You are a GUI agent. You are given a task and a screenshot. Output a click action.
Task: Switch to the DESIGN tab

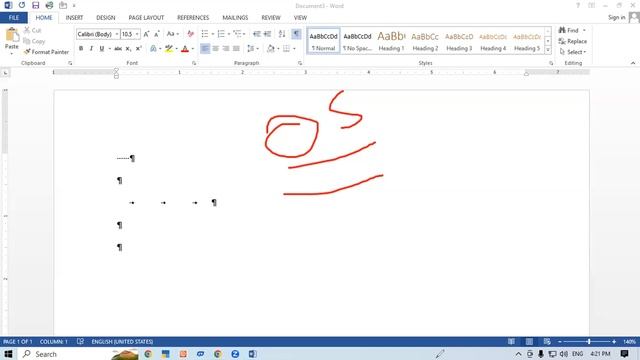coord(106,18)
